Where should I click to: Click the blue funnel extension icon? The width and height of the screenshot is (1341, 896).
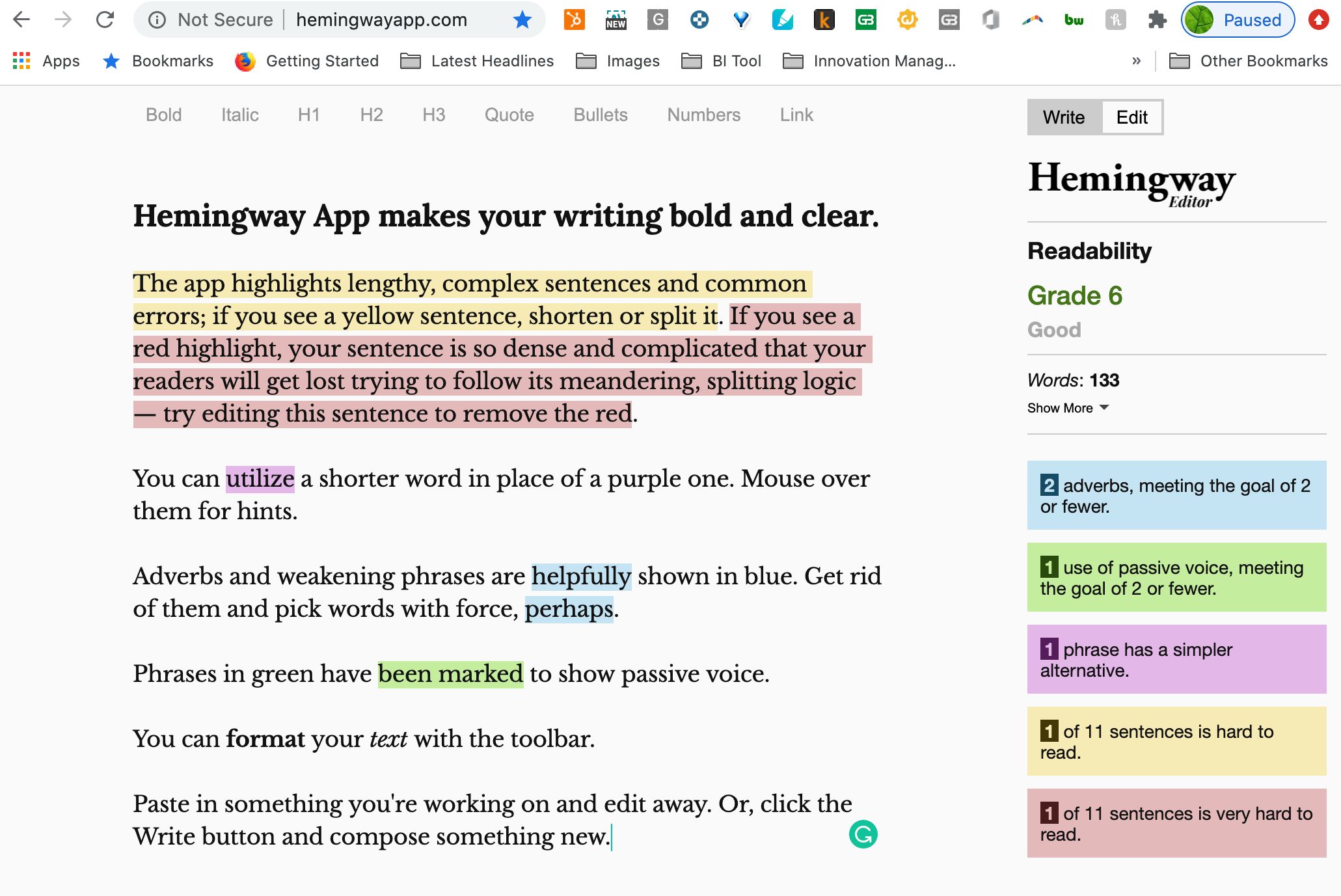[x=741, y=20]
